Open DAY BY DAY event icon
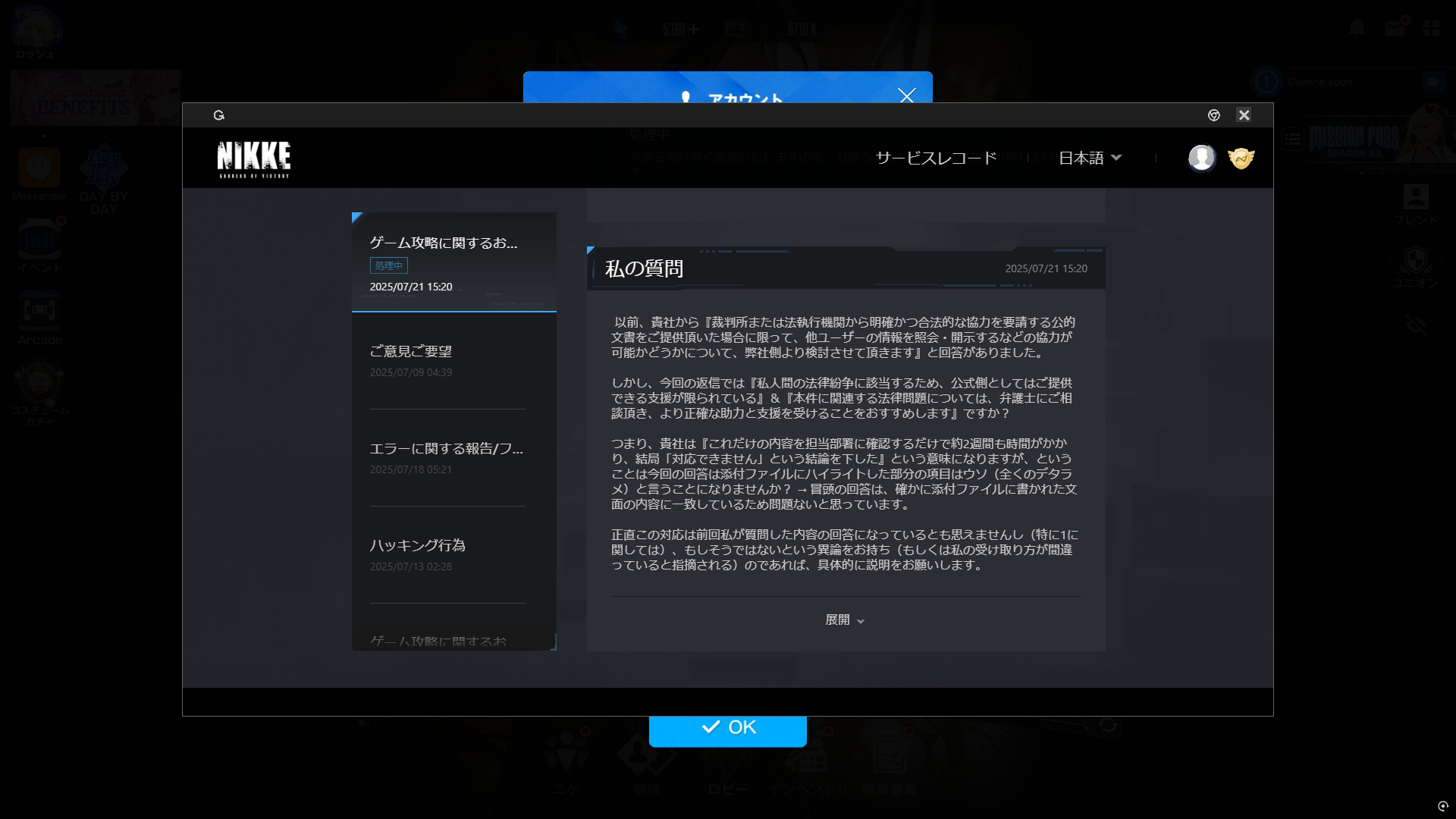Viewport: 1456px width, 819px height. tap(104, 180)
